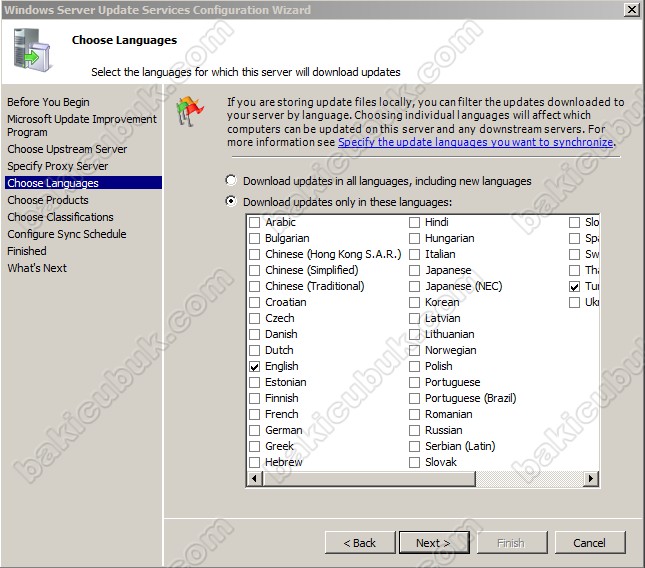Open Specify the update languages link
645x568 pixels.
476,142
